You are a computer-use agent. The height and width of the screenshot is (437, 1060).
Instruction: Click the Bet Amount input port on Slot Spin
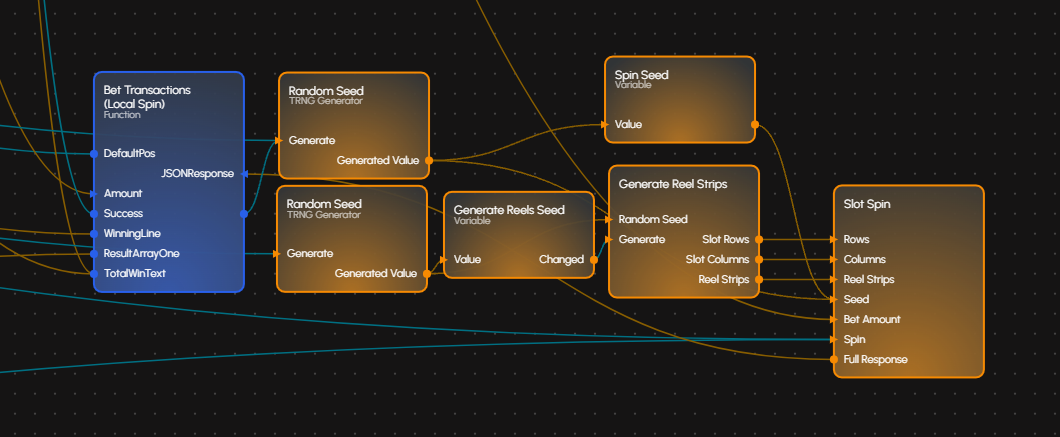(x=834, y=319)
